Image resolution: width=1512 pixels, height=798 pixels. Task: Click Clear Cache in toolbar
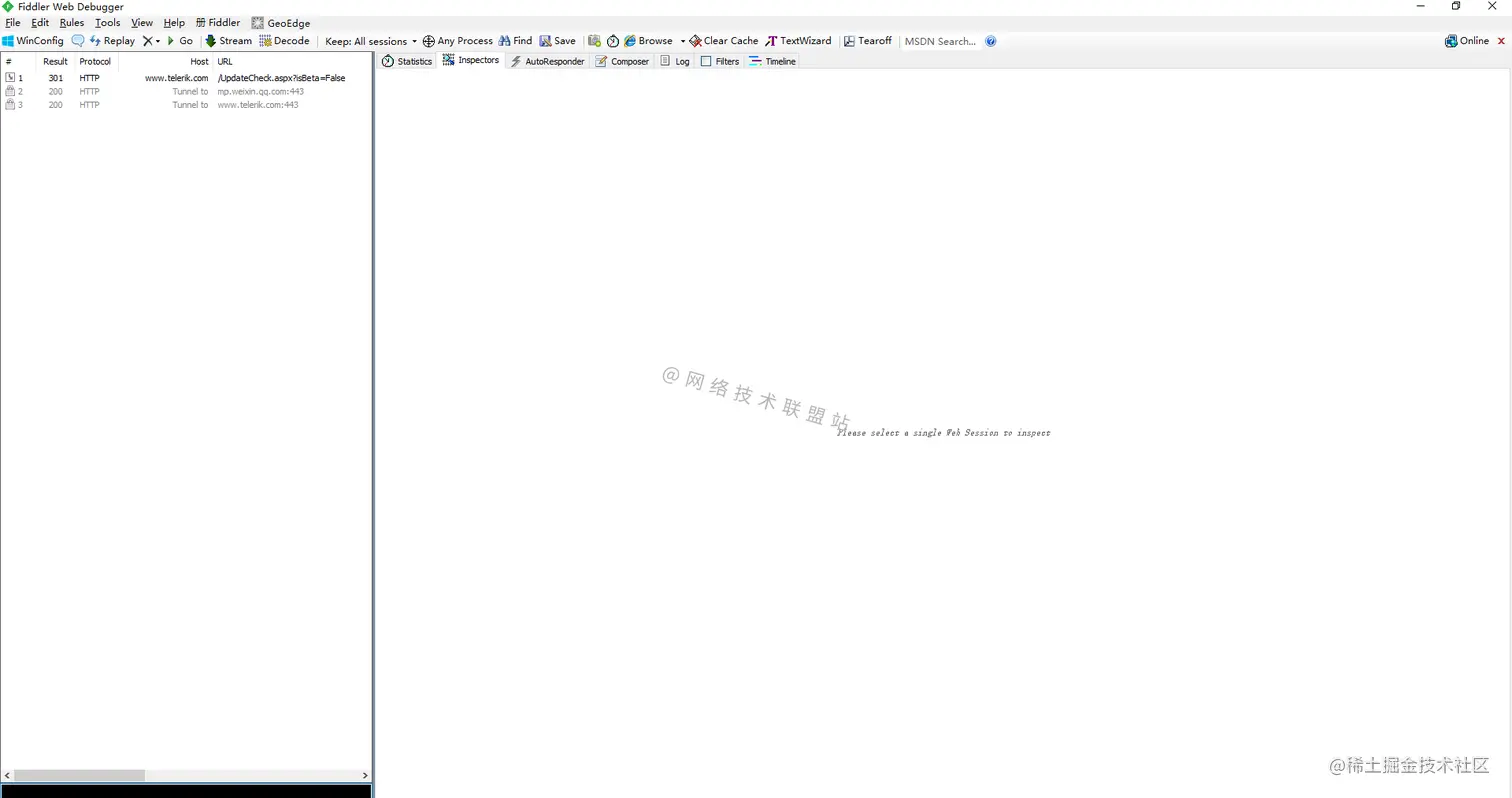tap(724, 41)
